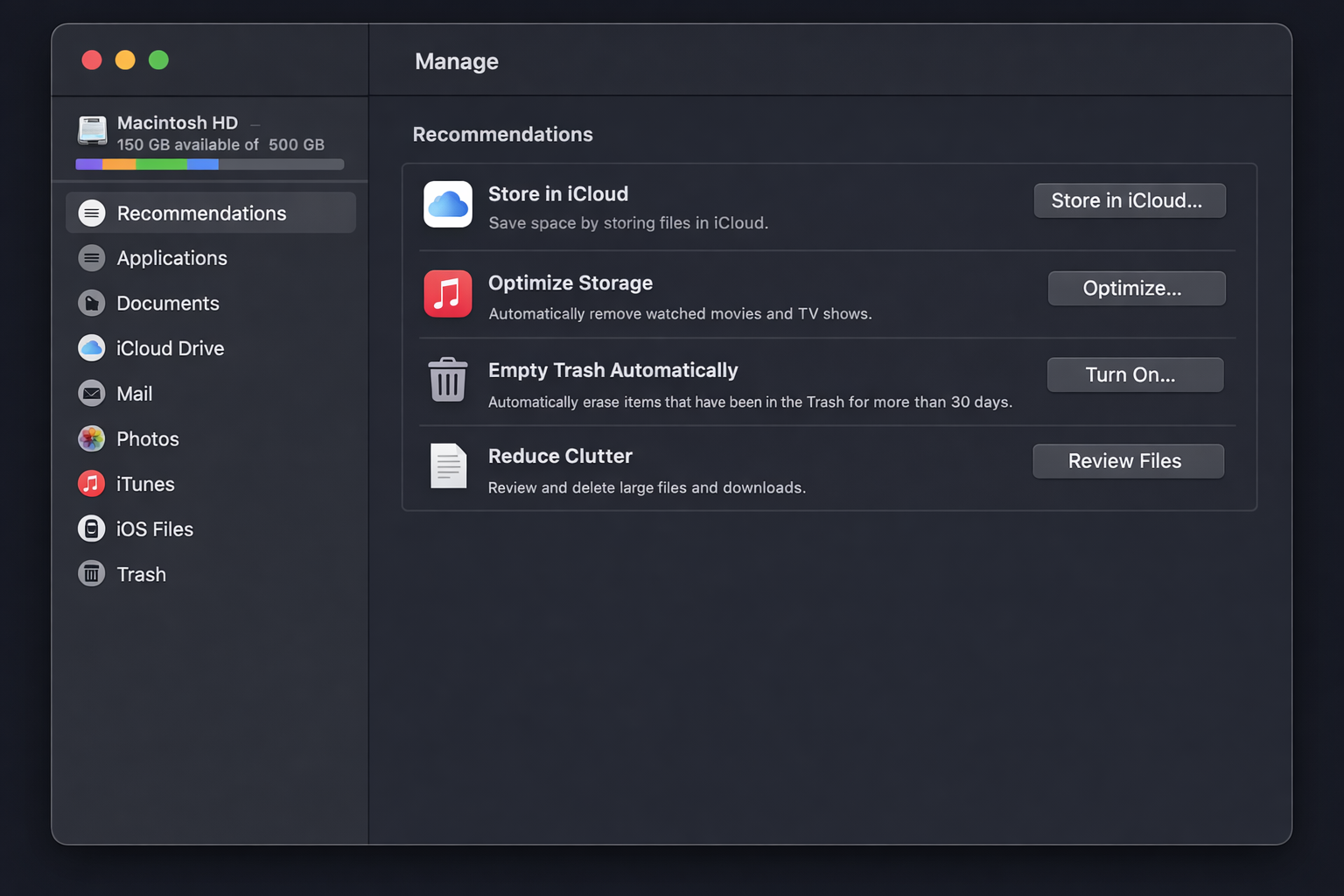Click the Applications sidebar icon
1344x896 pixels.
click(x=92, y=258)
